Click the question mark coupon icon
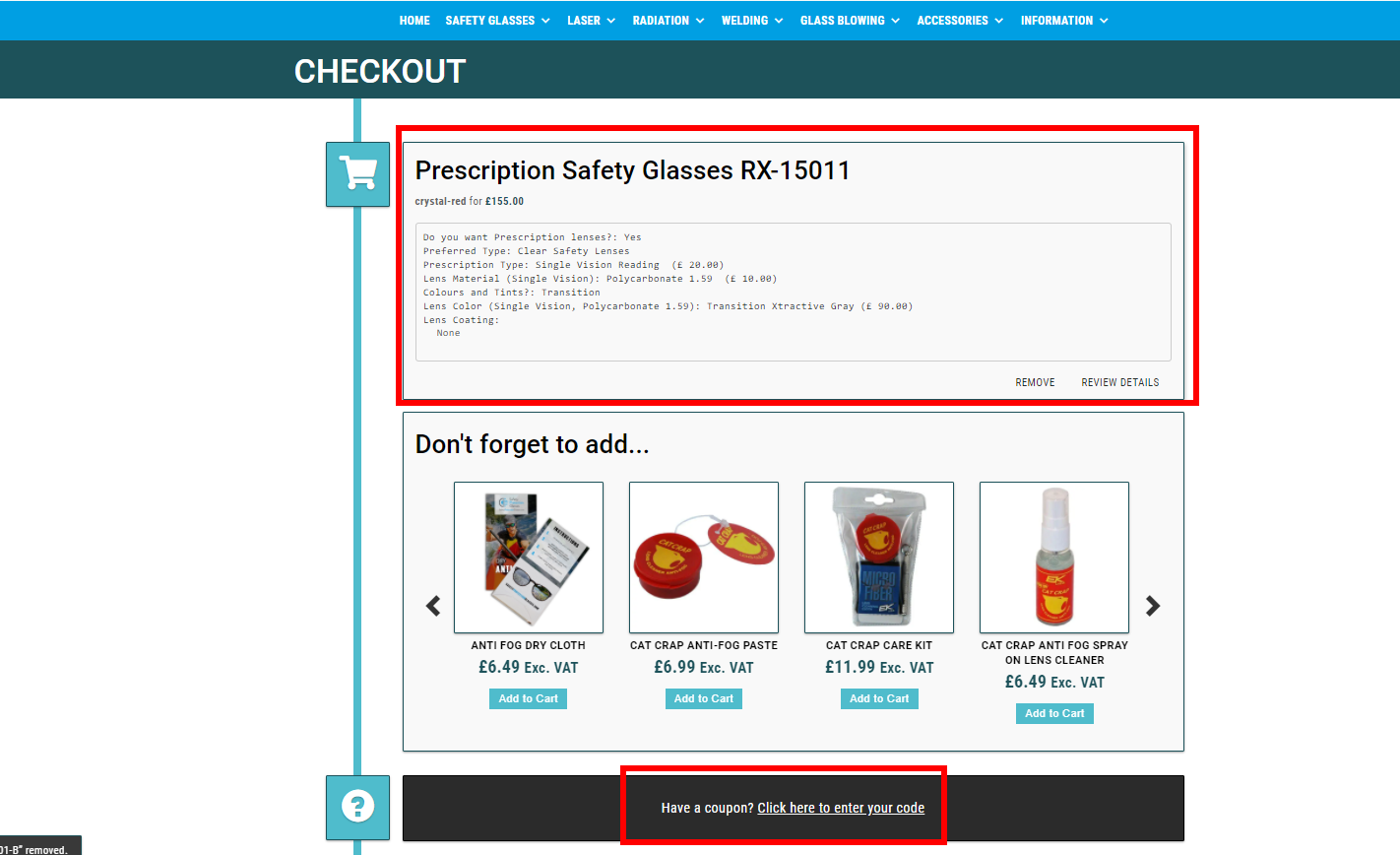This screenshot has width=1400, height=855. (x=357, y=807)
